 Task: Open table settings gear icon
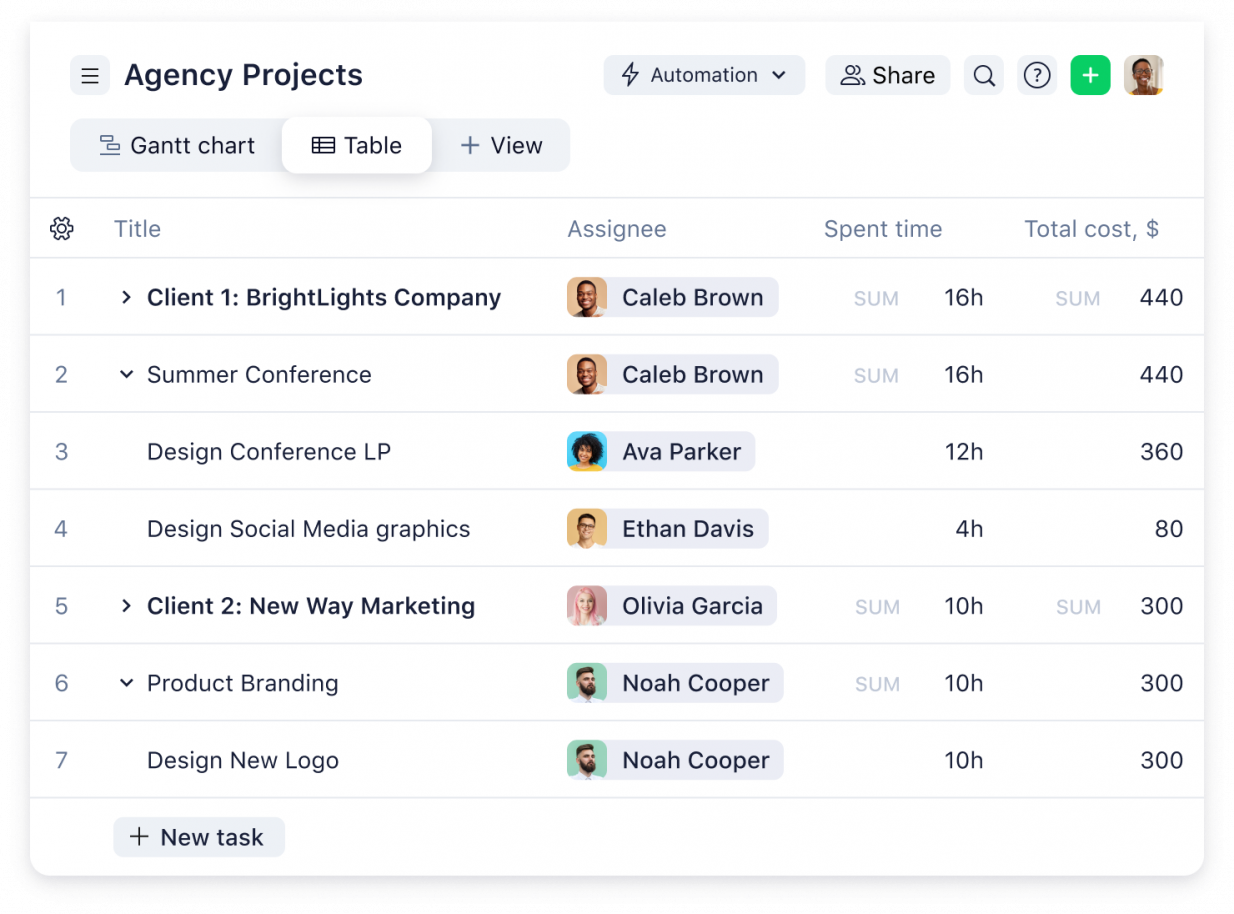[62, 229]
